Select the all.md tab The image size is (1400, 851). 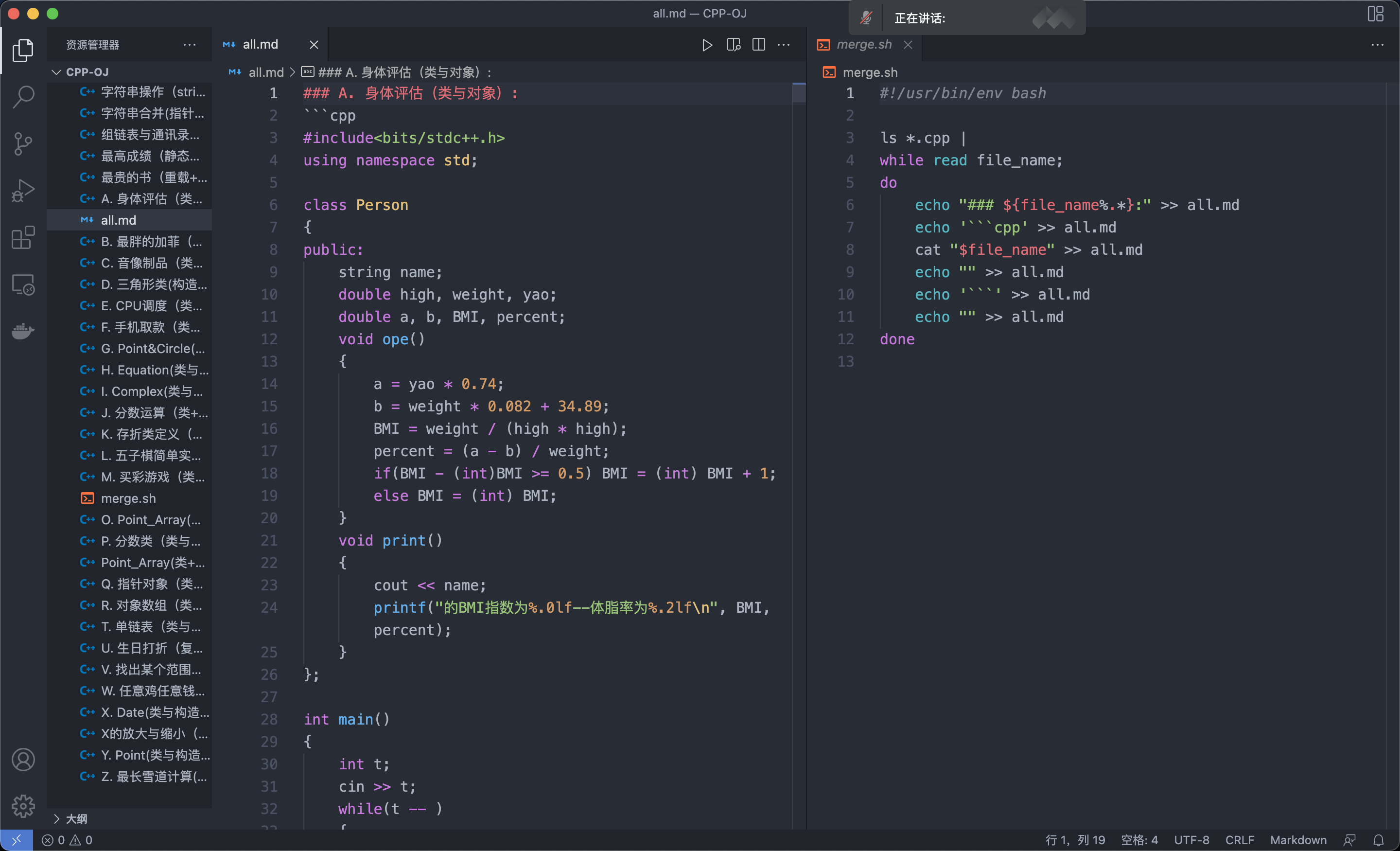tap(270, 45)
